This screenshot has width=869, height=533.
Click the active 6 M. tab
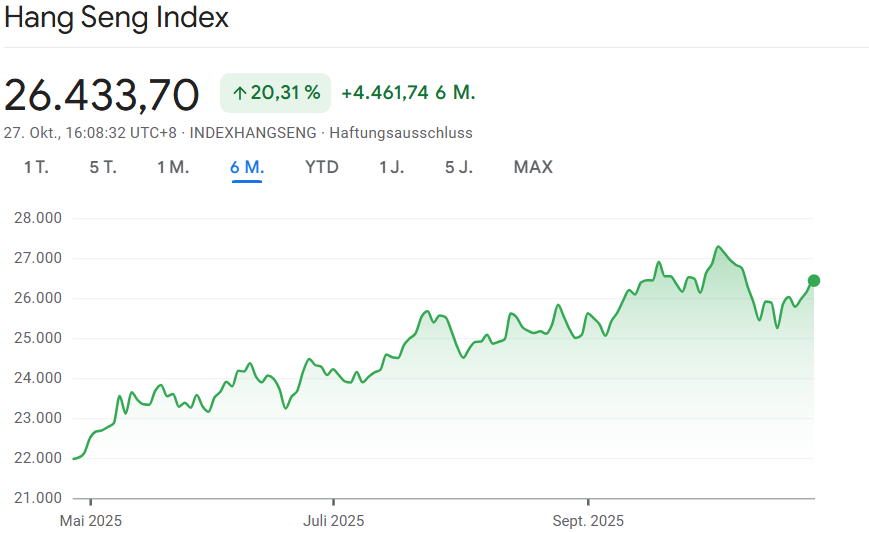pos(247,167)
